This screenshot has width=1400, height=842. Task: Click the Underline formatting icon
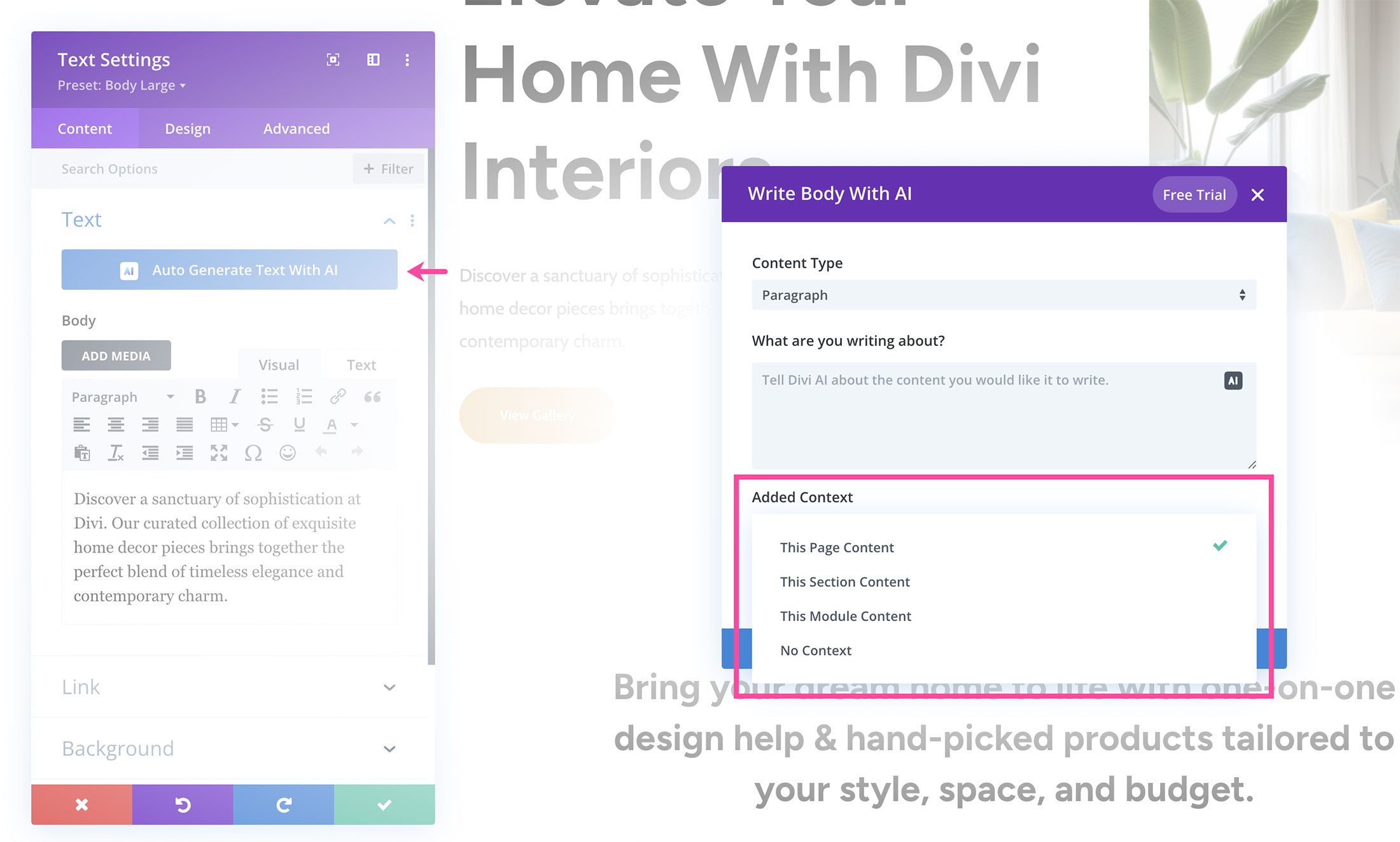pyautogui.click(x=300, y=425)
